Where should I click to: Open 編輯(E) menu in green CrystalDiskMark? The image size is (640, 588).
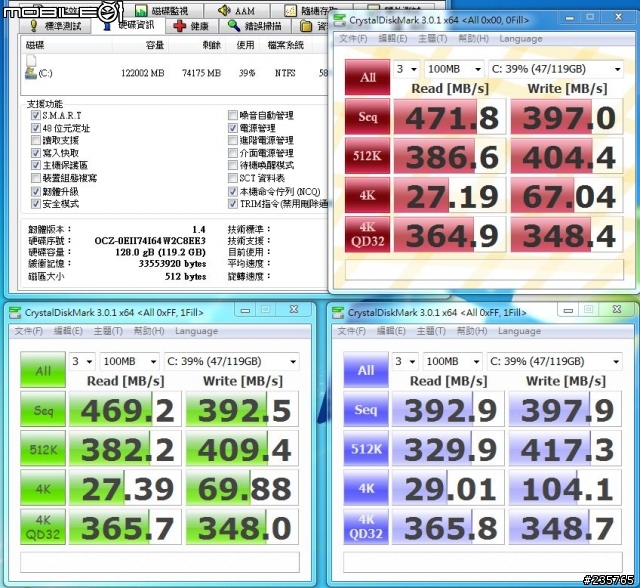click(x=68, y=331)
